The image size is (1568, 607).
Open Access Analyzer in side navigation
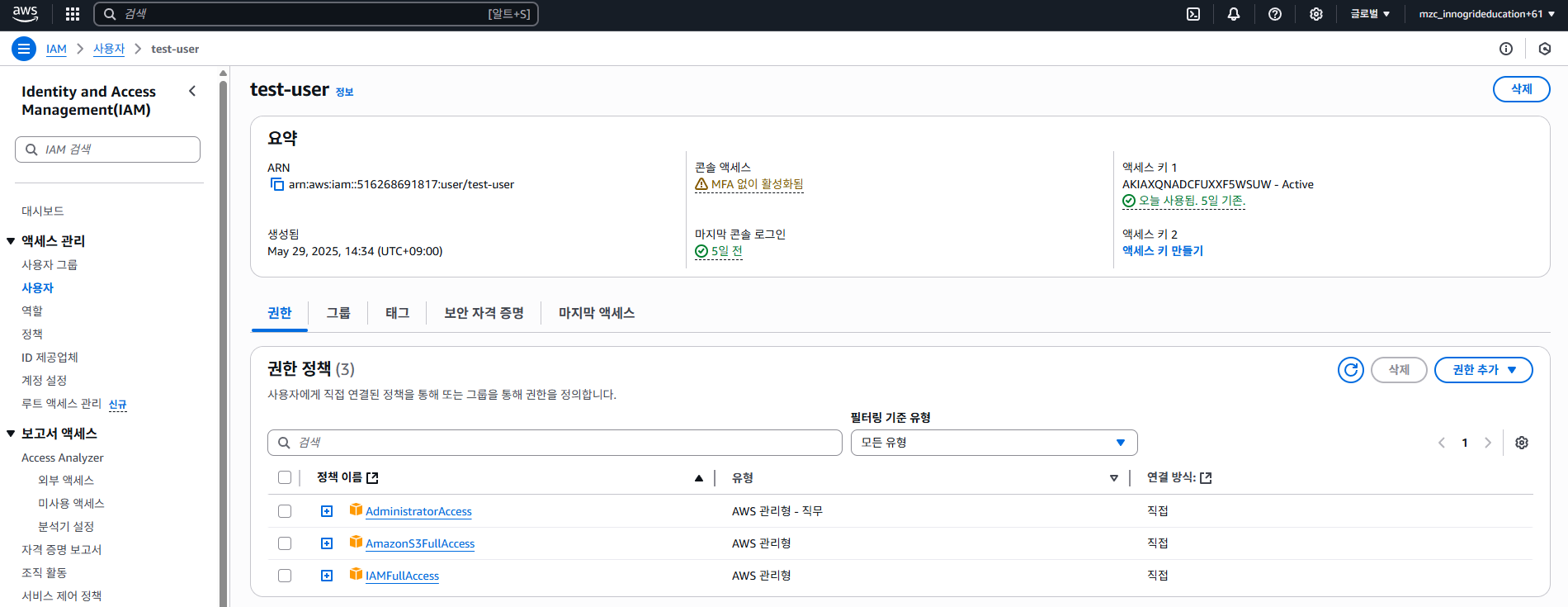[63, 458]
